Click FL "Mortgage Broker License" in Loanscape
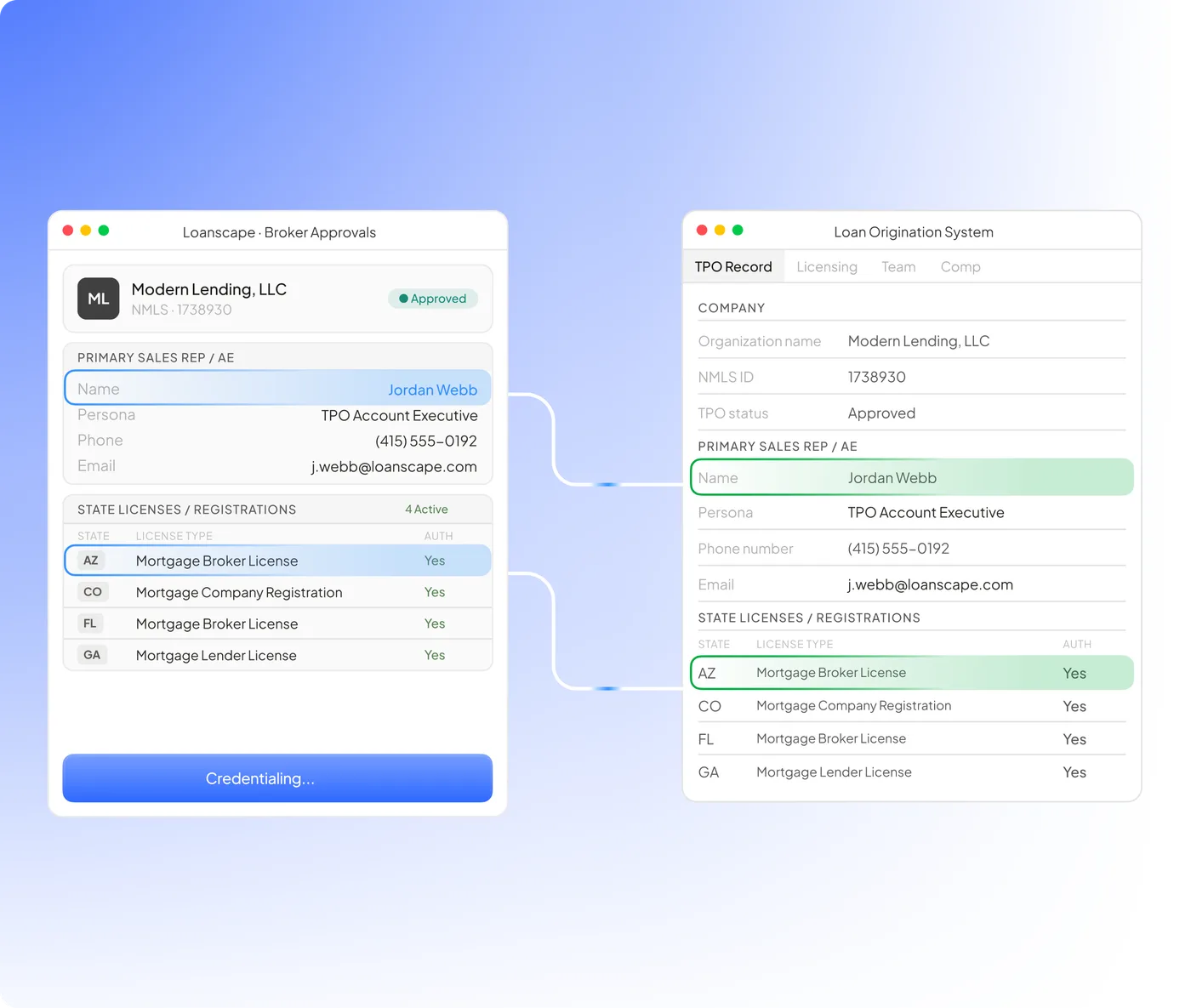This screenshot has height=1008, width=1191. 217,624
